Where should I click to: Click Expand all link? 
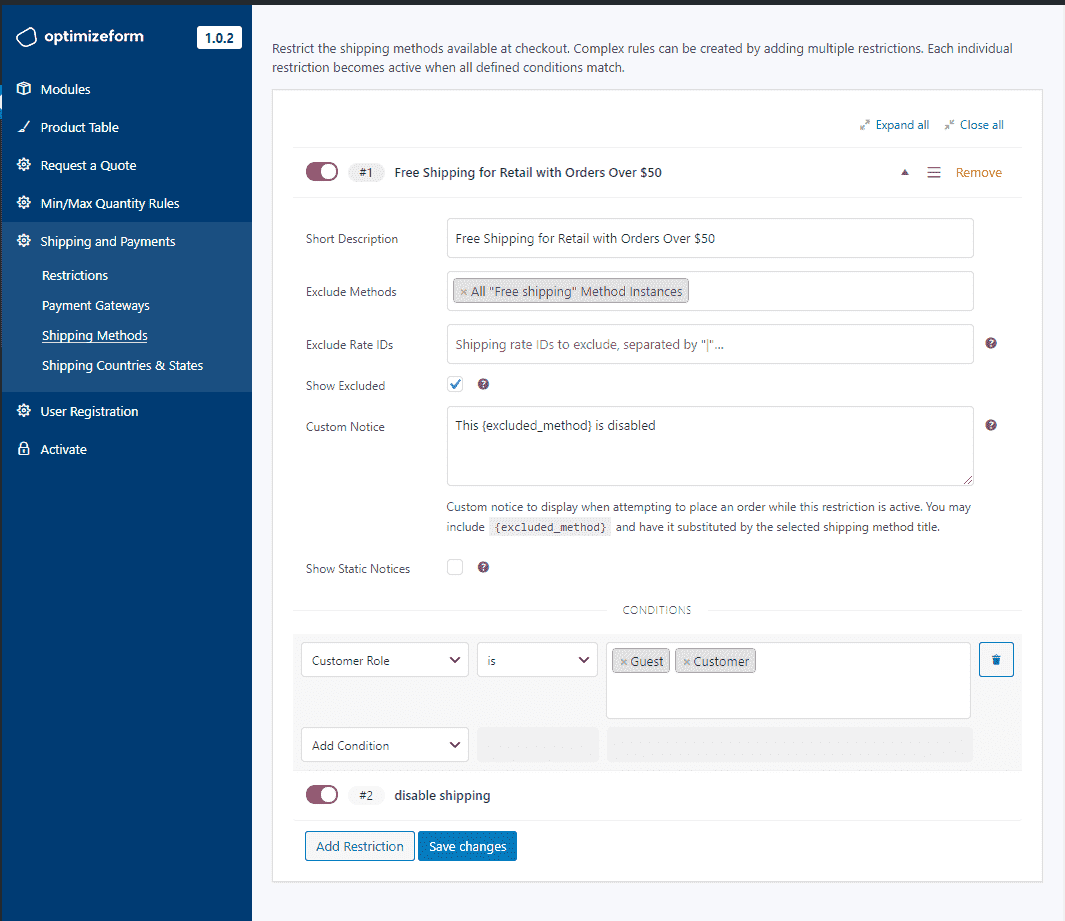tap(902, 125)
